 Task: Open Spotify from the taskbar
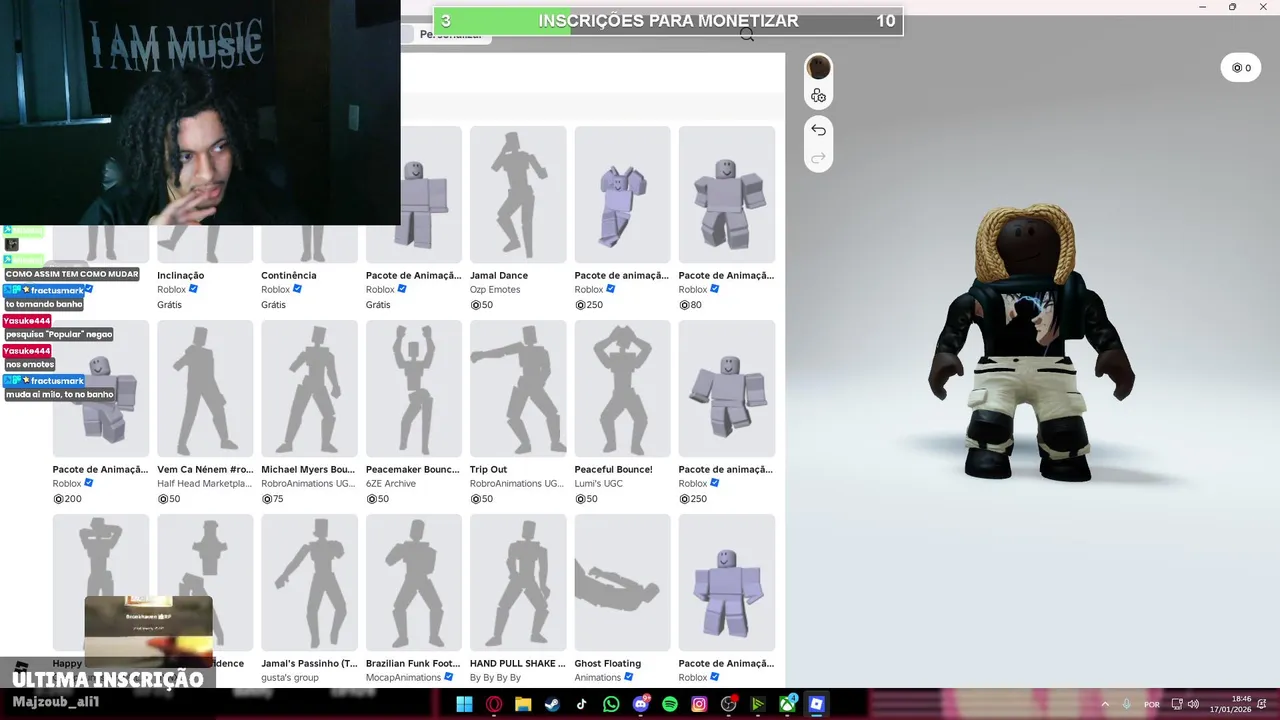[670, 704]
